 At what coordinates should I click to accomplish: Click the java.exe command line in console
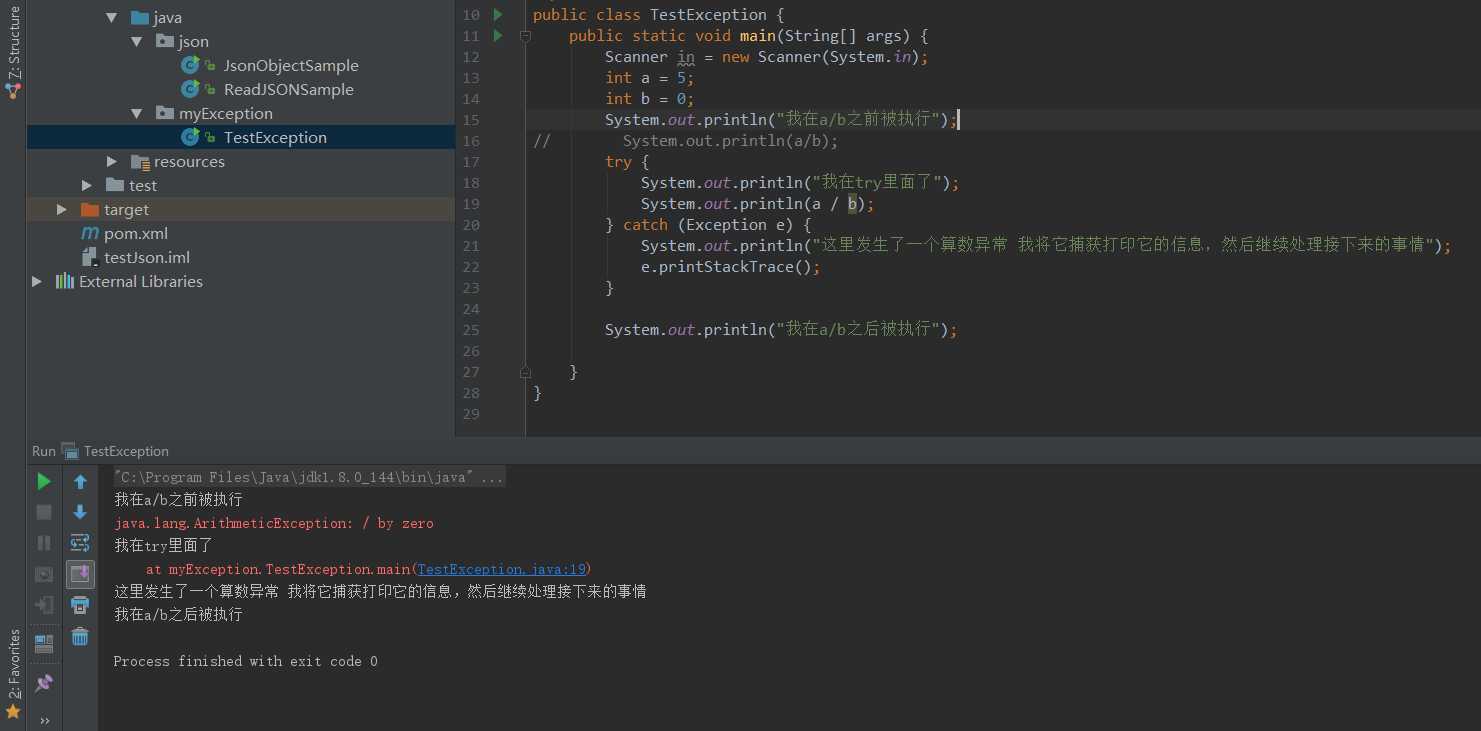coord(309,477)
